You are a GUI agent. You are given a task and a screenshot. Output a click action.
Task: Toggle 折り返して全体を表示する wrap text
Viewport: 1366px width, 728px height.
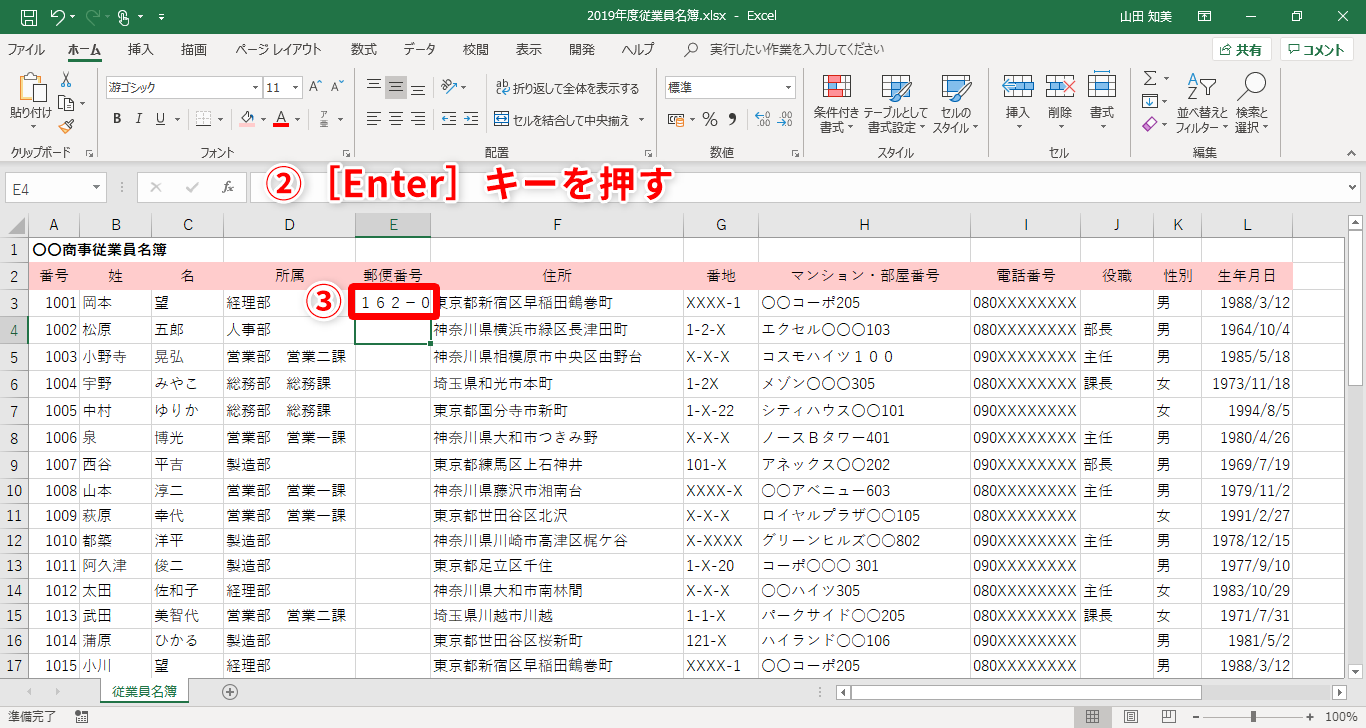click(567, 87)
